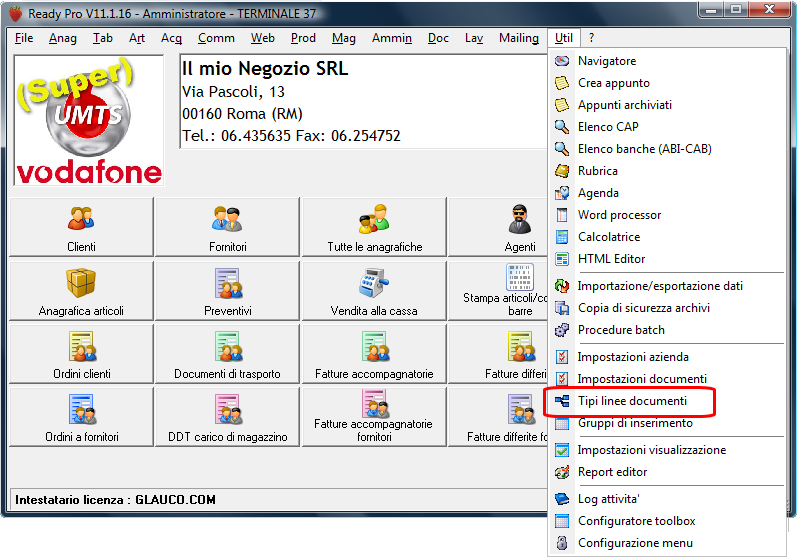The image size is (797, 557).
Task: Click the Elenco CAP magnifier icon
Action: click(x=562, y=127)
